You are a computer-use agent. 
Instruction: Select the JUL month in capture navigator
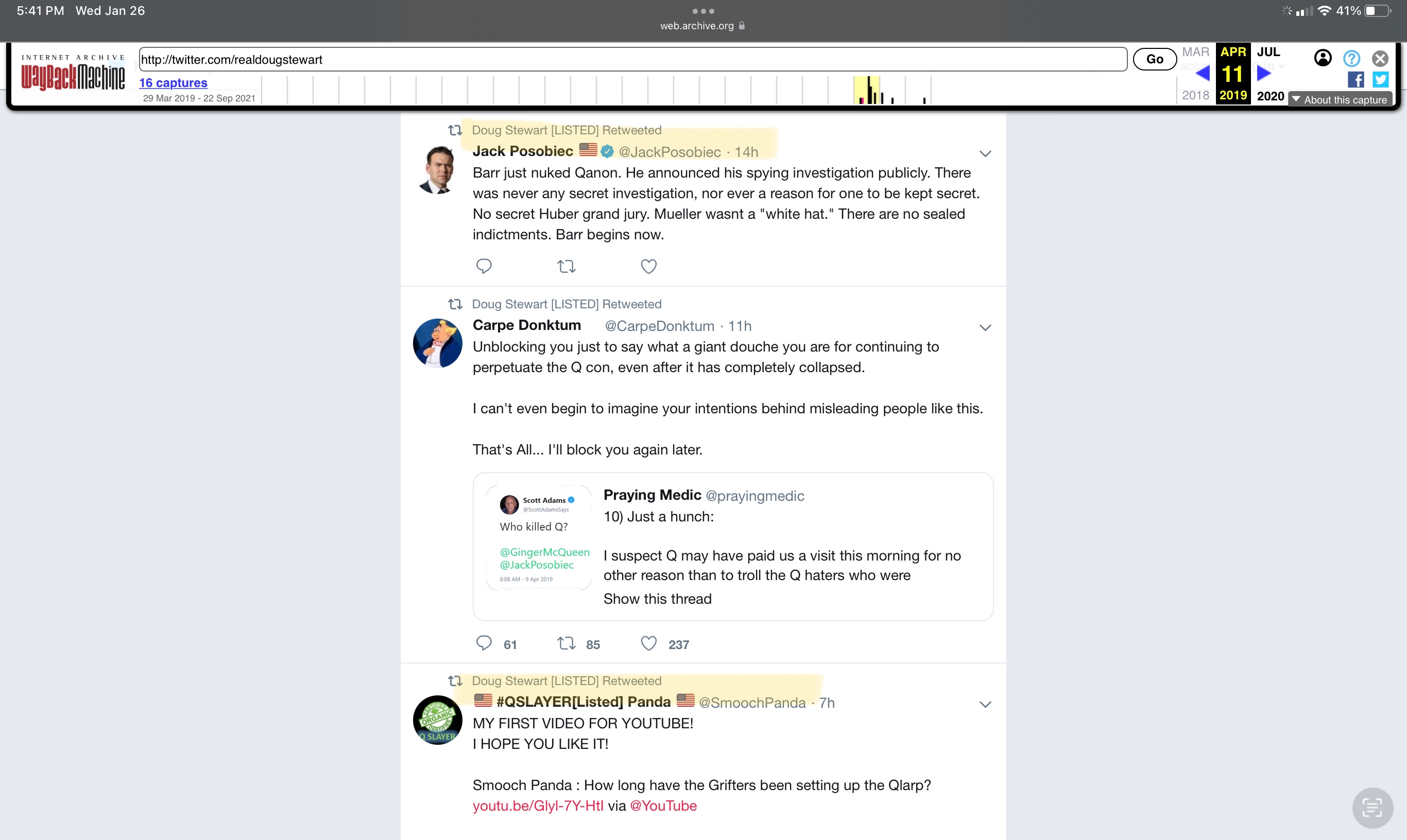tap(1268, 52)
